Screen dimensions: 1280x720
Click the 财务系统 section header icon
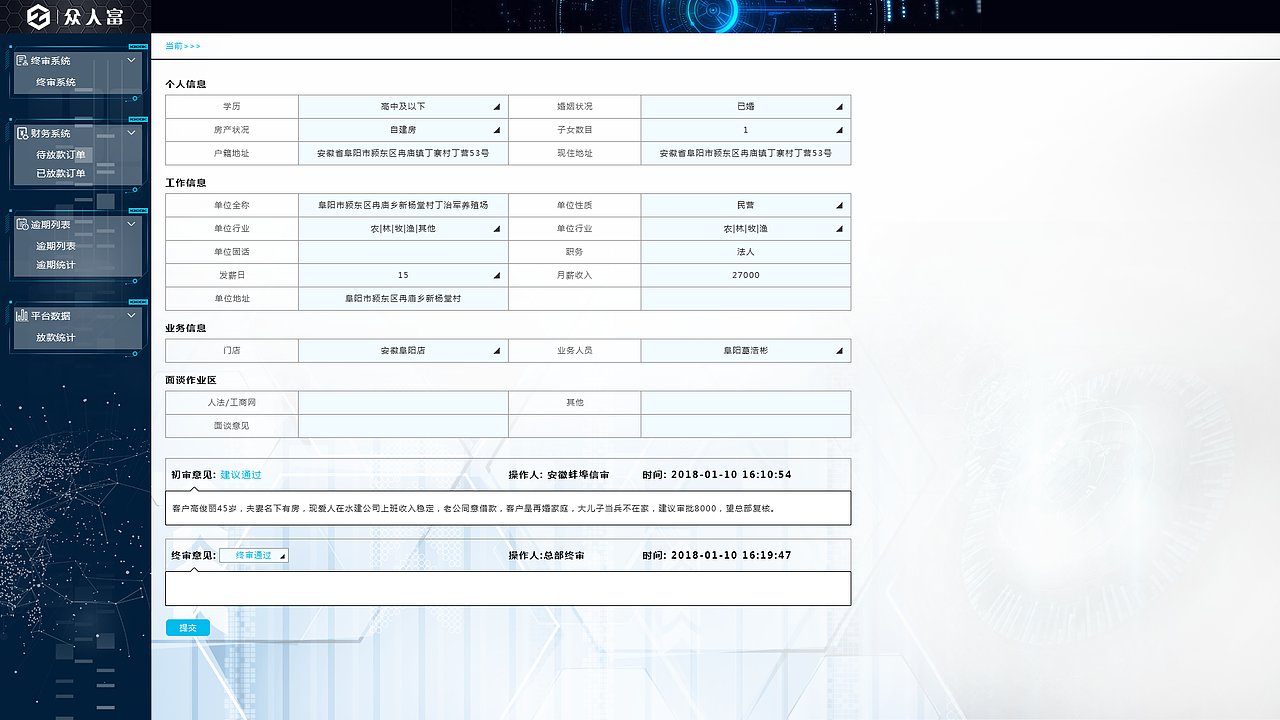click(x=22, y=133)
